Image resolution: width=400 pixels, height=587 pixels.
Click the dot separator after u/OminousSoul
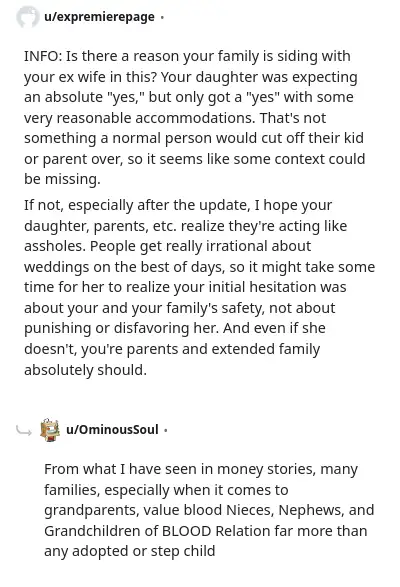click(166, 430)
